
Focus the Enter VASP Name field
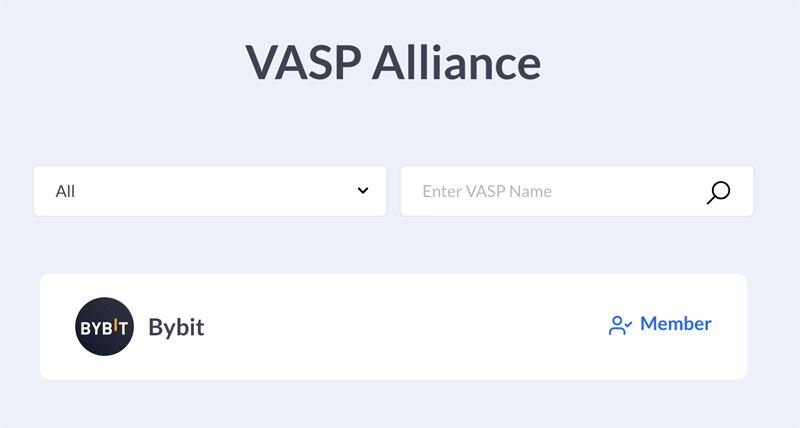577,191
